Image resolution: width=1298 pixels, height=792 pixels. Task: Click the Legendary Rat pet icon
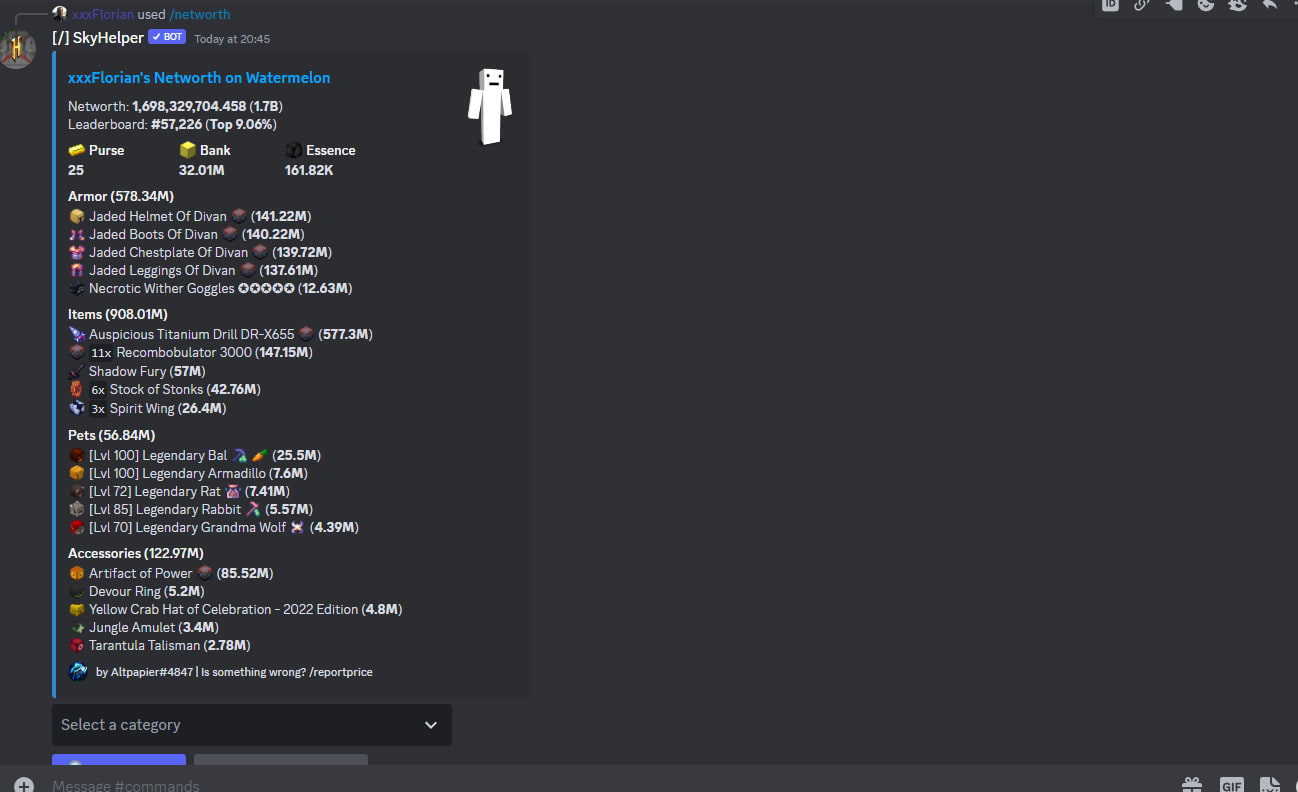[77, 491]
